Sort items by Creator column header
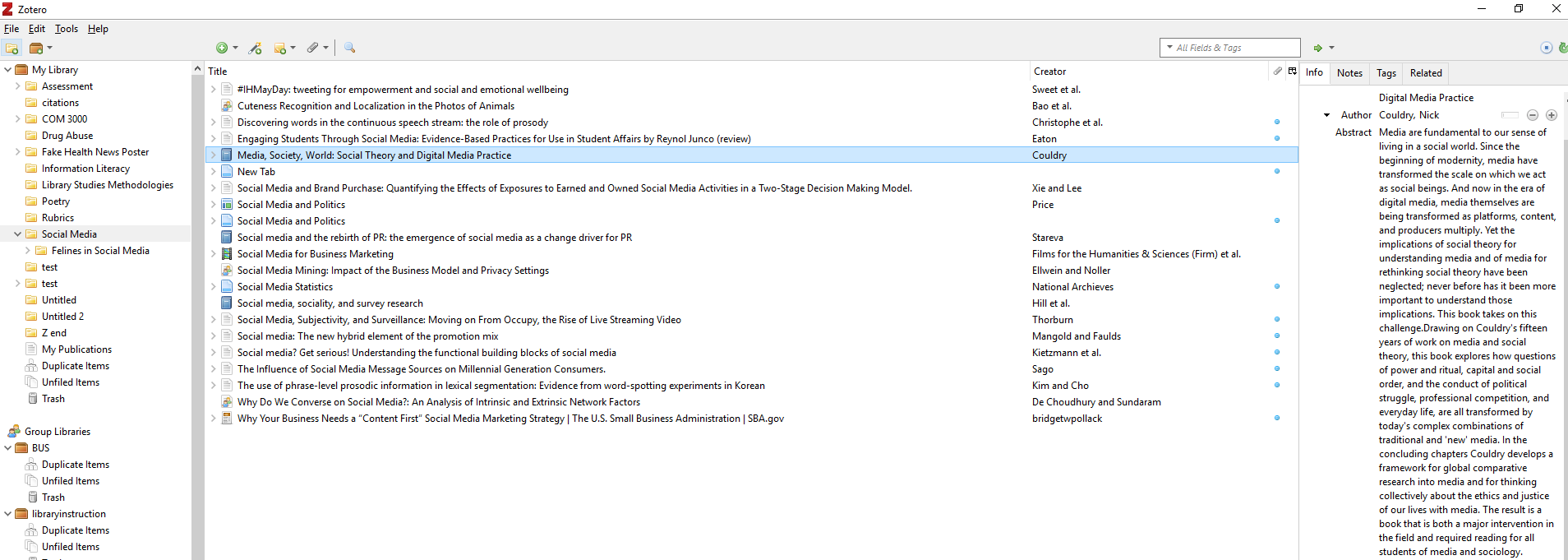 pos(1149,72)
